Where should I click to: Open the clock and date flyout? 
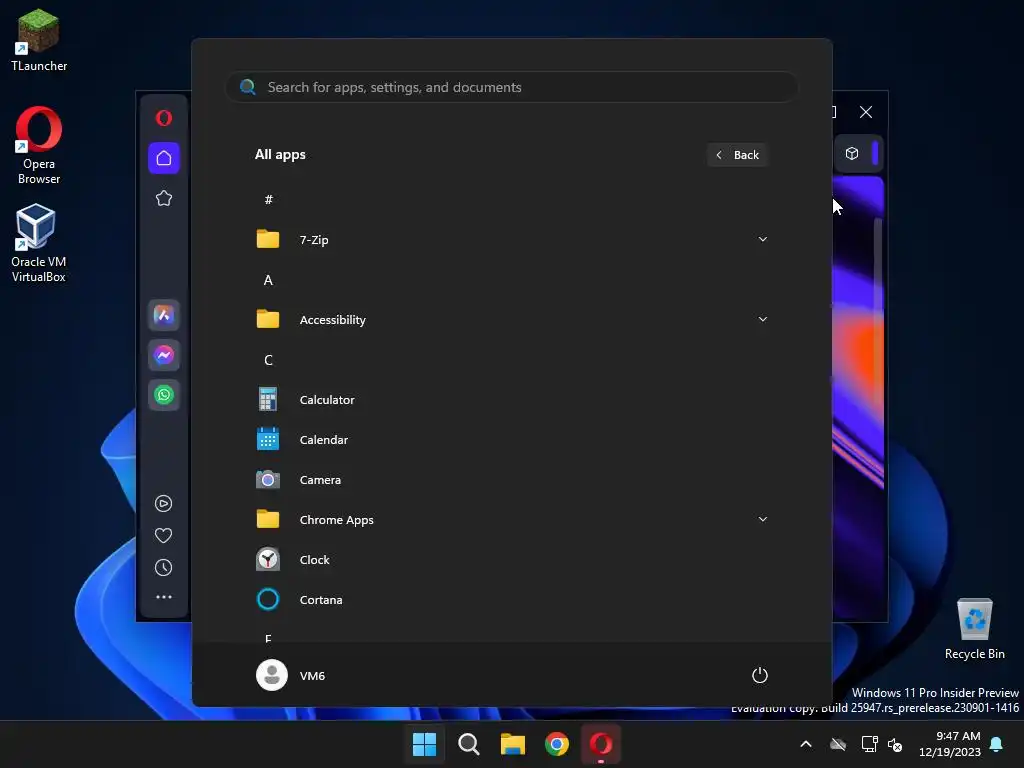tap(950, 744)
